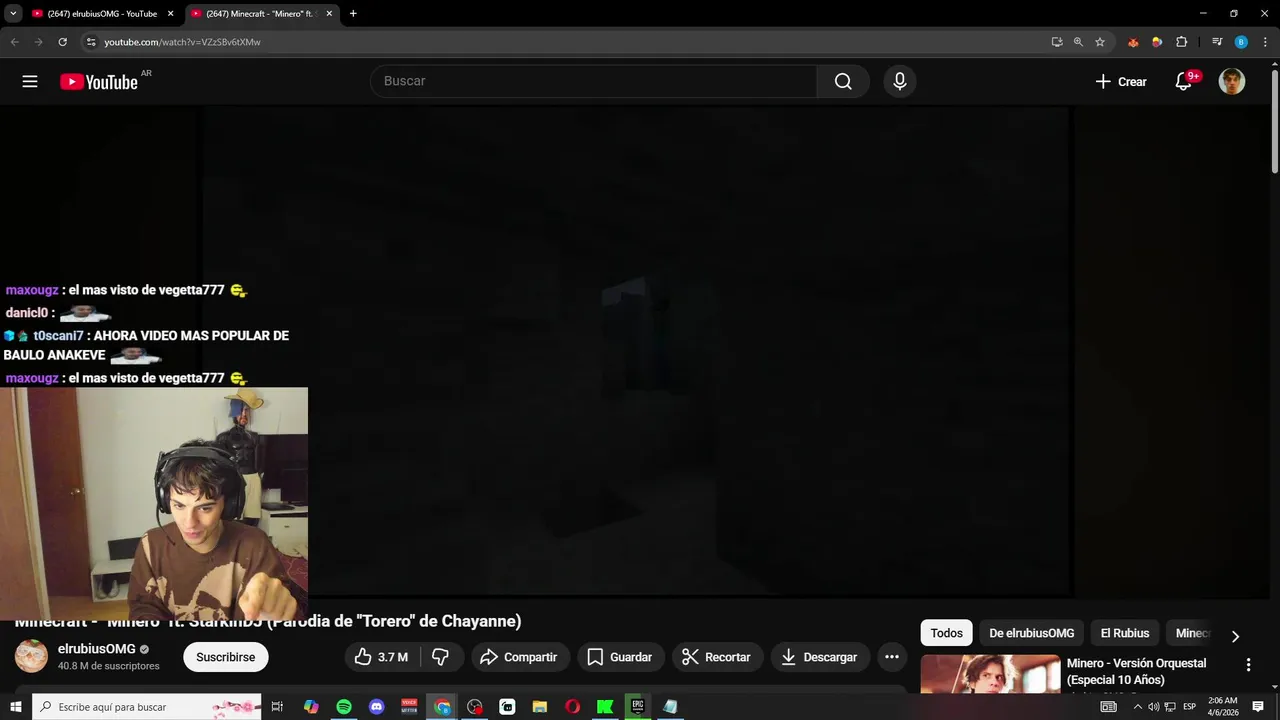Open the Chrome three-dot menu
This screenshot has height=720, width=1280.
1265,42
